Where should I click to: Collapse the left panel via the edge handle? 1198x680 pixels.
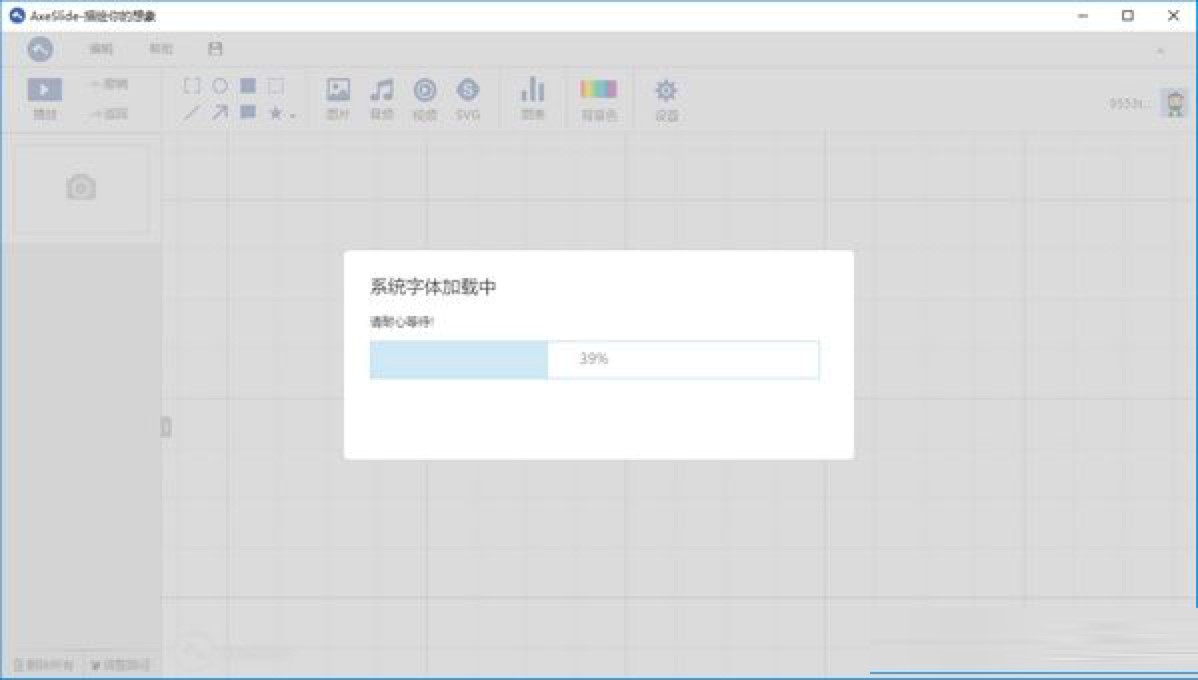(166, 426)
